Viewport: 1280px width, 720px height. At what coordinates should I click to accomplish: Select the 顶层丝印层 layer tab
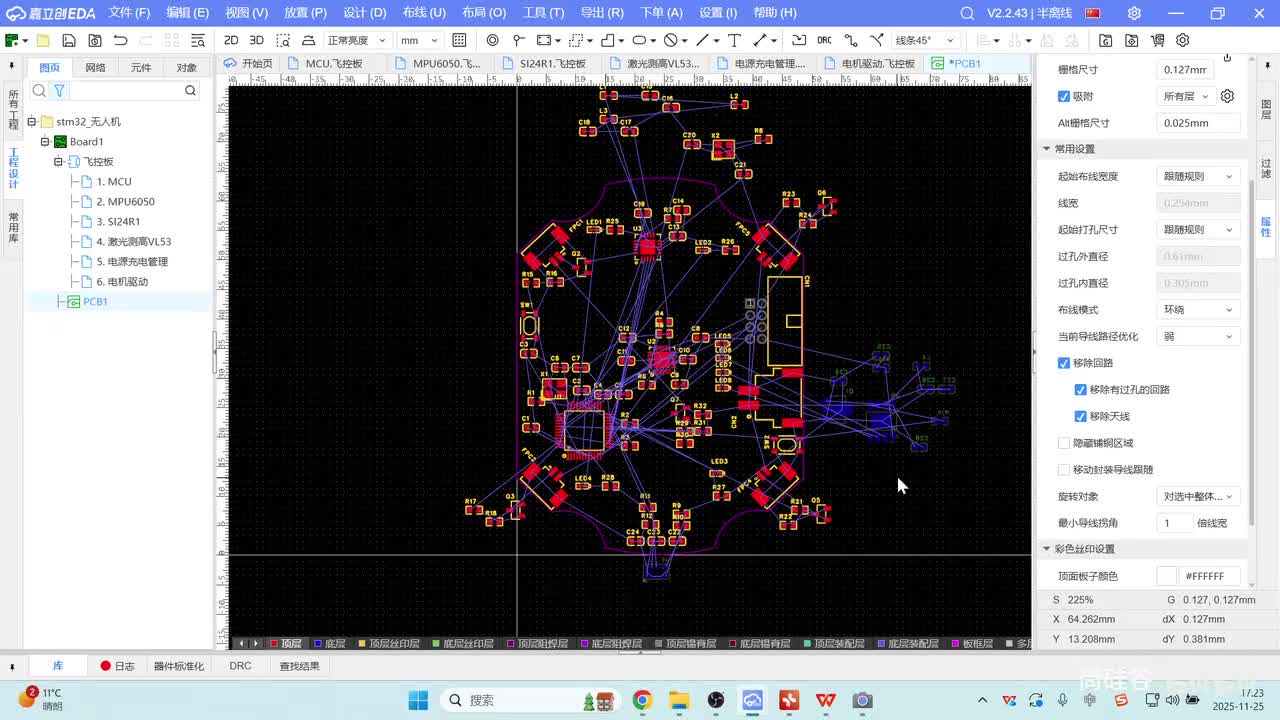point(388,643)
